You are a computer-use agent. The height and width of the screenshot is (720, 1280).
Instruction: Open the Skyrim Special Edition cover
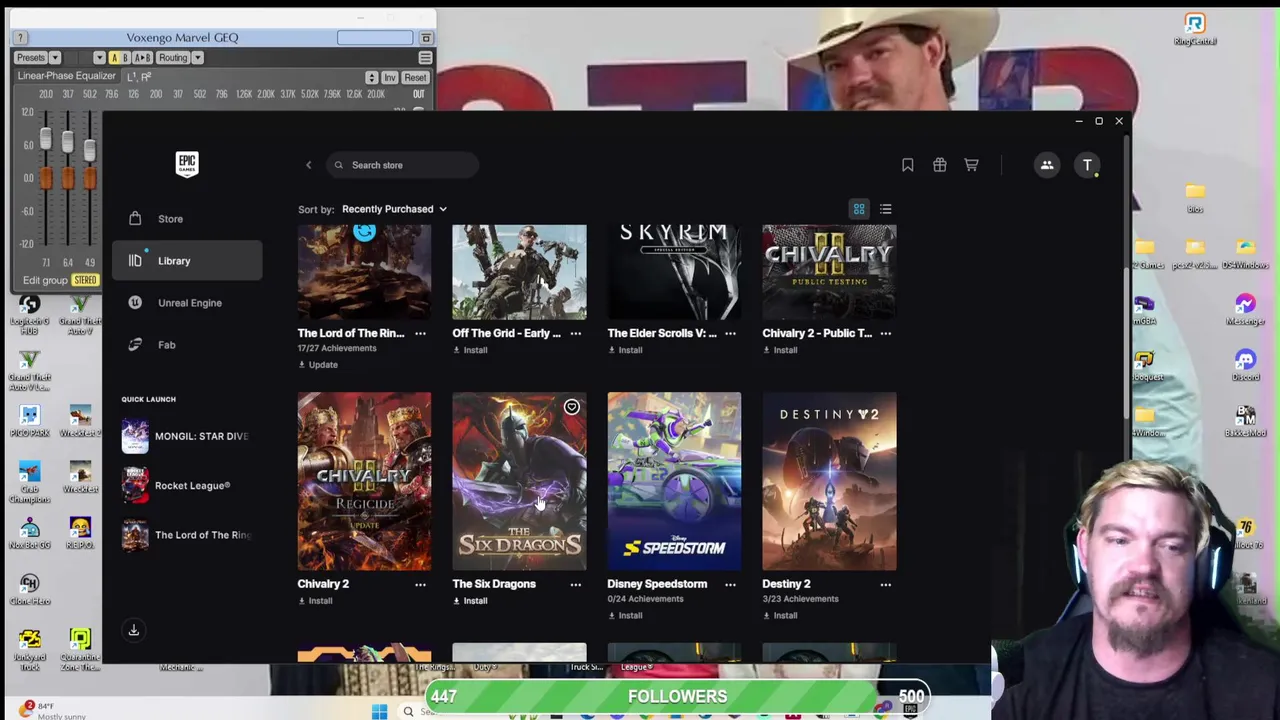tap(674, 272)
